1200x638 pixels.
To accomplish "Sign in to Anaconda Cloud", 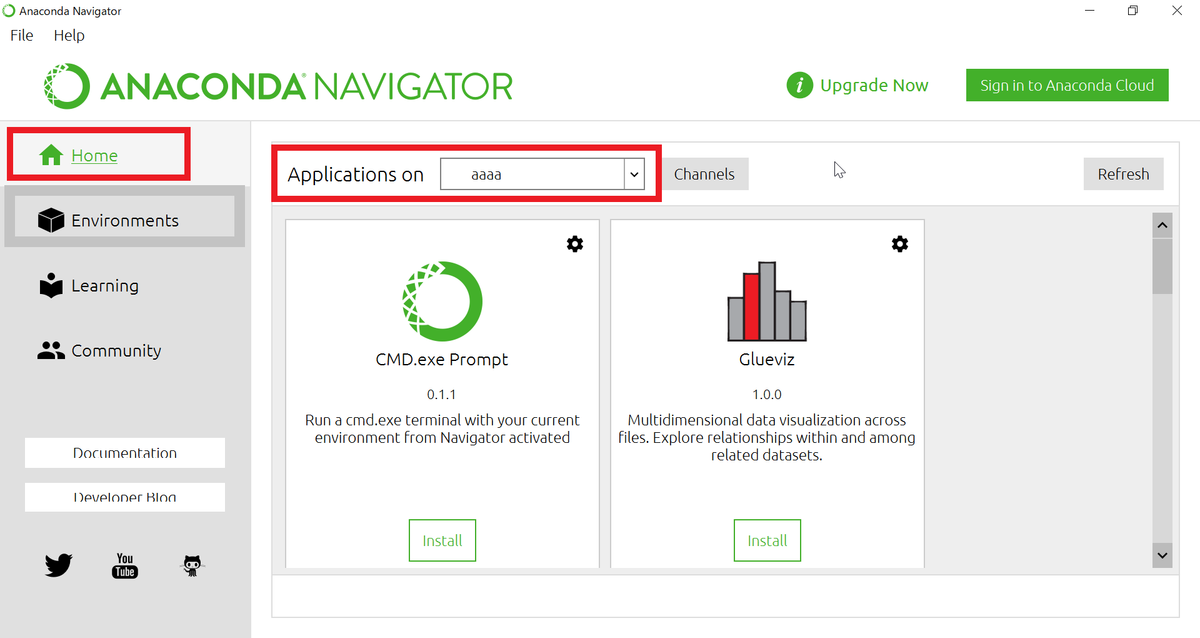I will click(x=1067, y=85).
